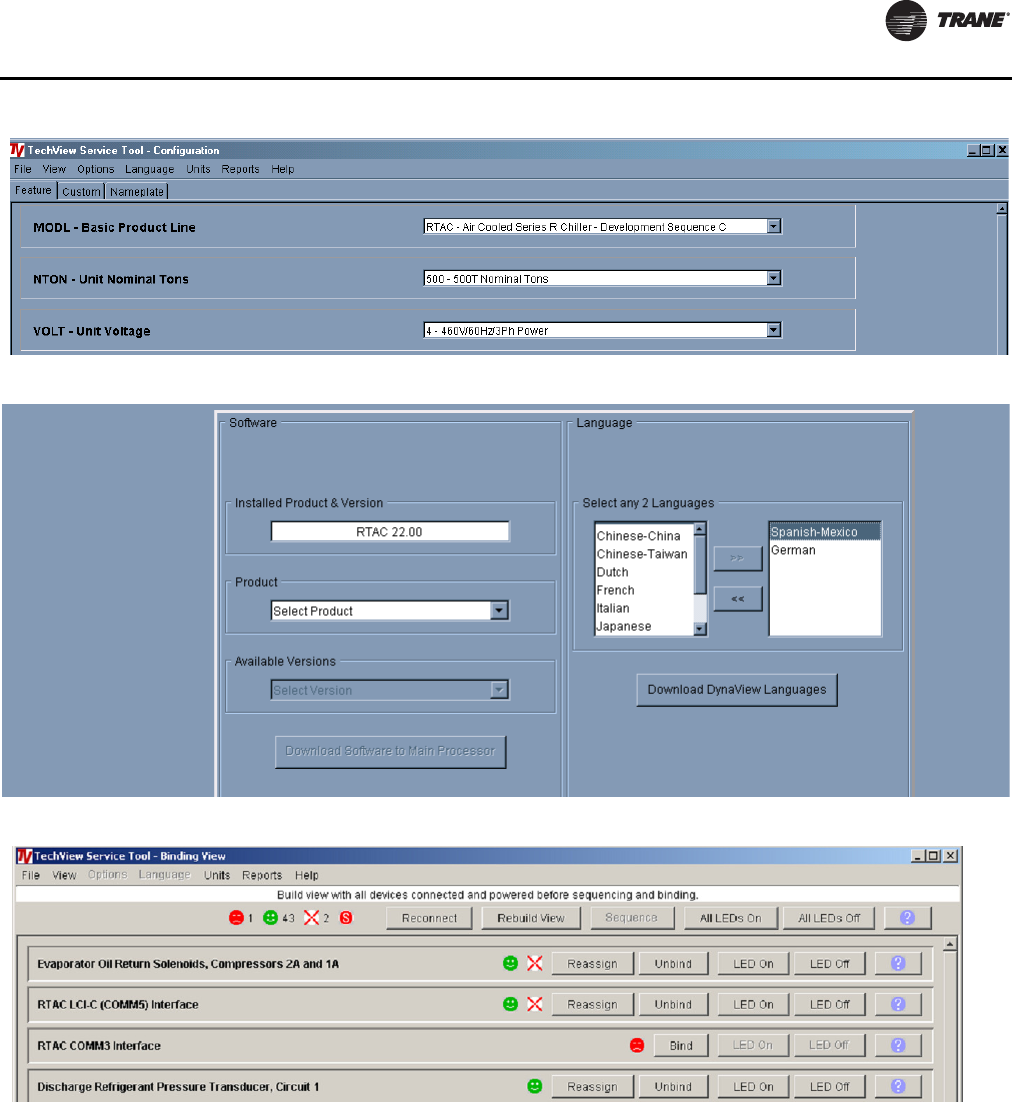Click the Reconnect button
This screenshot has width=1012, height=1102.
pyautogui.click(x=429, y=919)
